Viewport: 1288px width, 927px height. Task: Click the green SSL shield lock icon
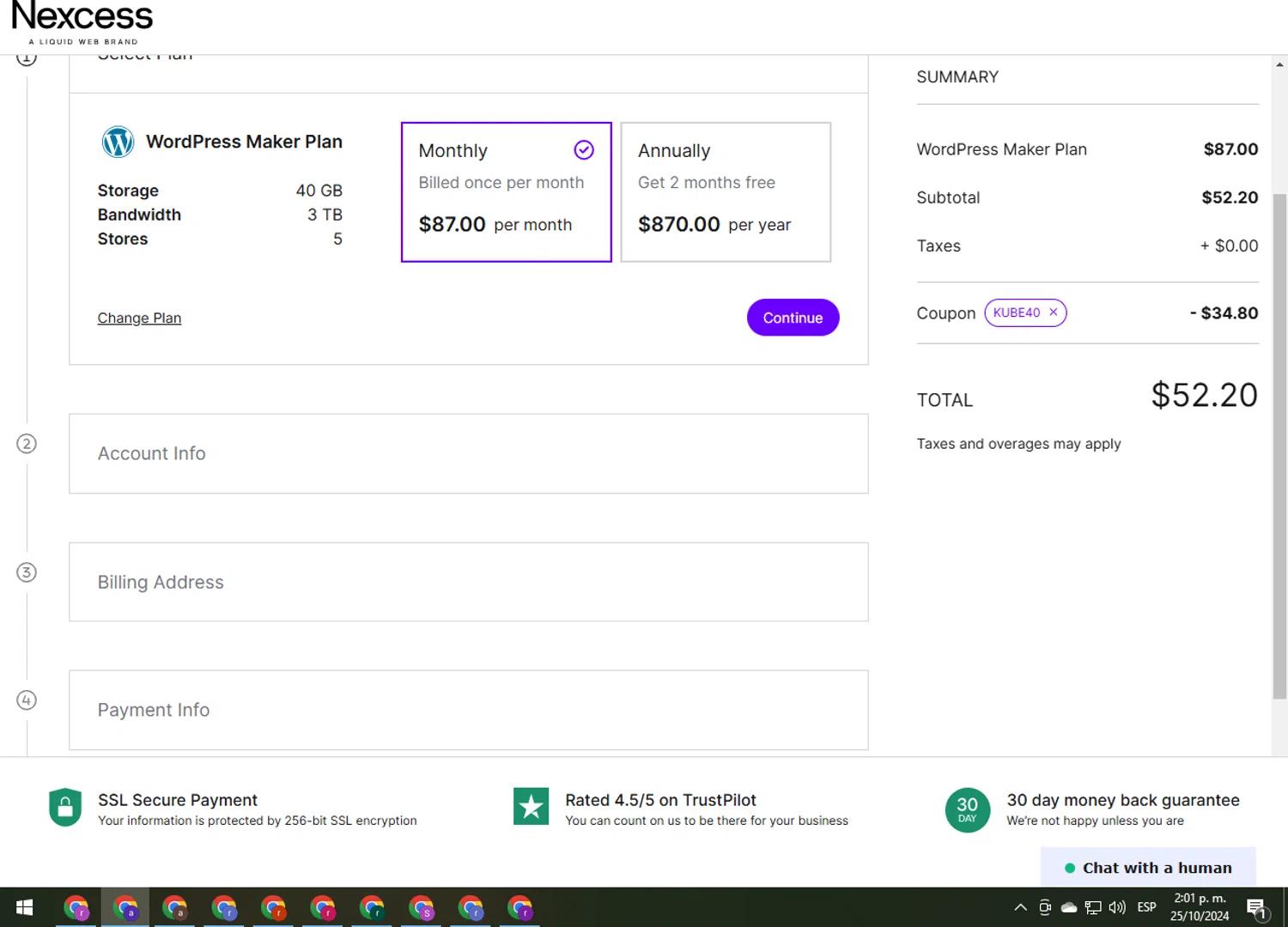tap(65, 807)
